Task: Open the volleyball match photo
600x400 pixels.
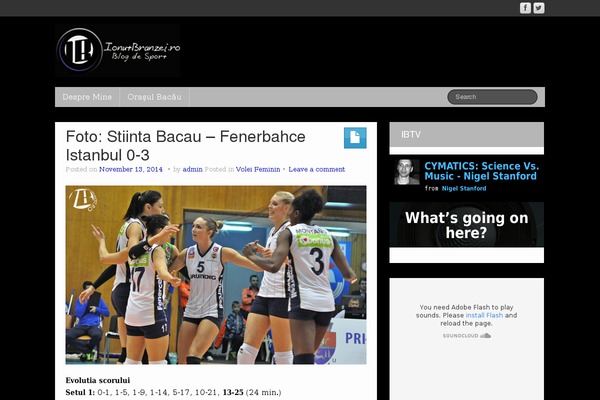Action: point(216,274)
